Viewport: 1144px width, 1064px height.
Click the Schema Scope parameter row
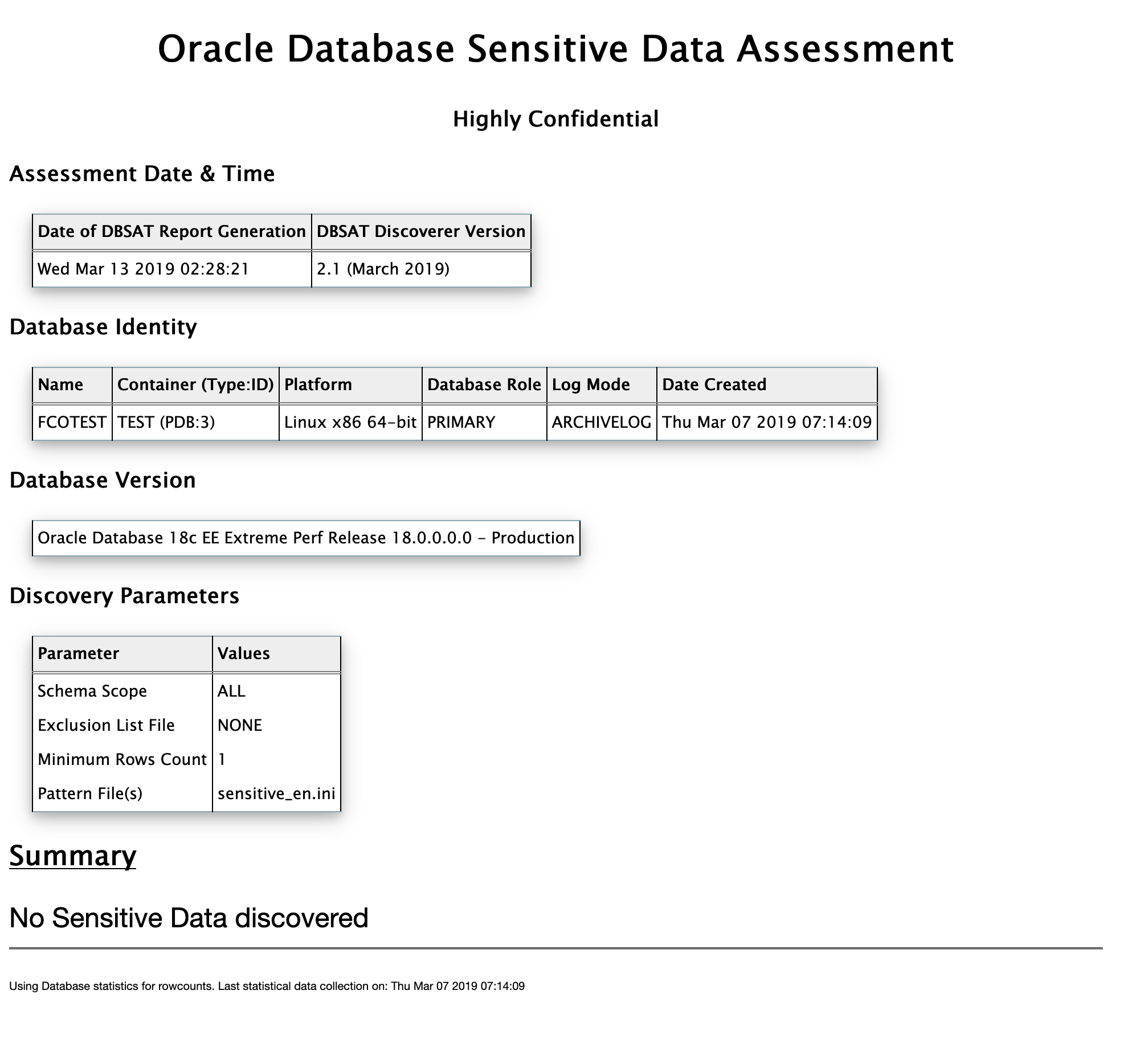click(x=92, y=691)
